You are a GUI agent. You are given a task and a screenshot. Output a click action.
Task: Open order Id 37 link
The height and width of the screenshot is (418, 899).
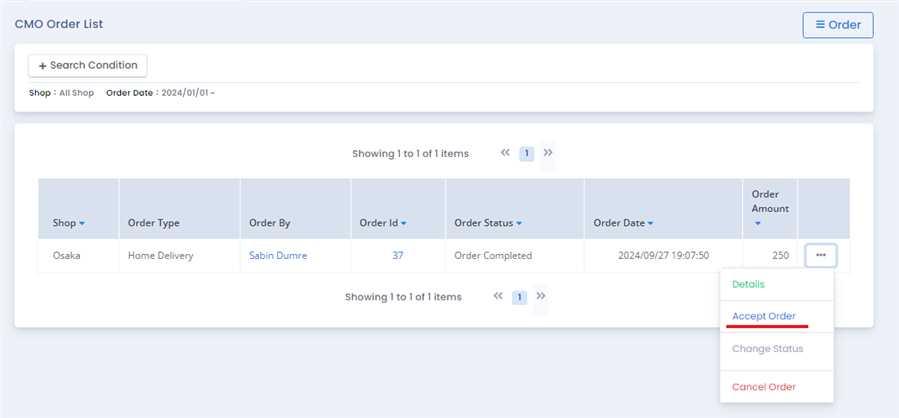pyautogui.click(x=397, y=256)
